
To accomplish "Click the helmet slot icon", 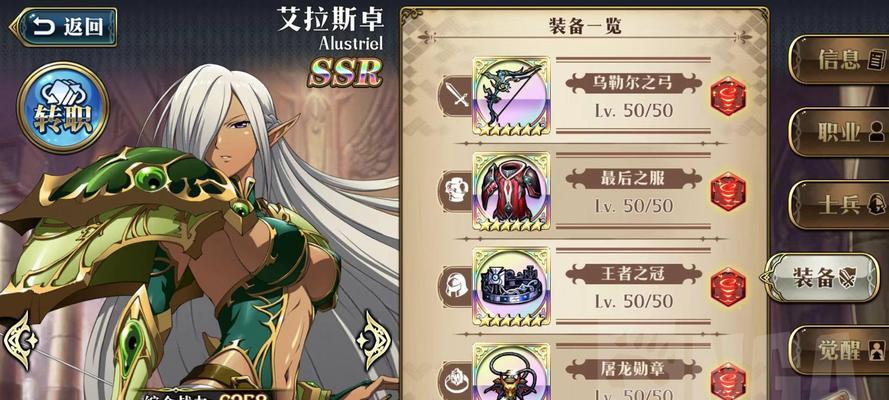I will click(456, 287).
